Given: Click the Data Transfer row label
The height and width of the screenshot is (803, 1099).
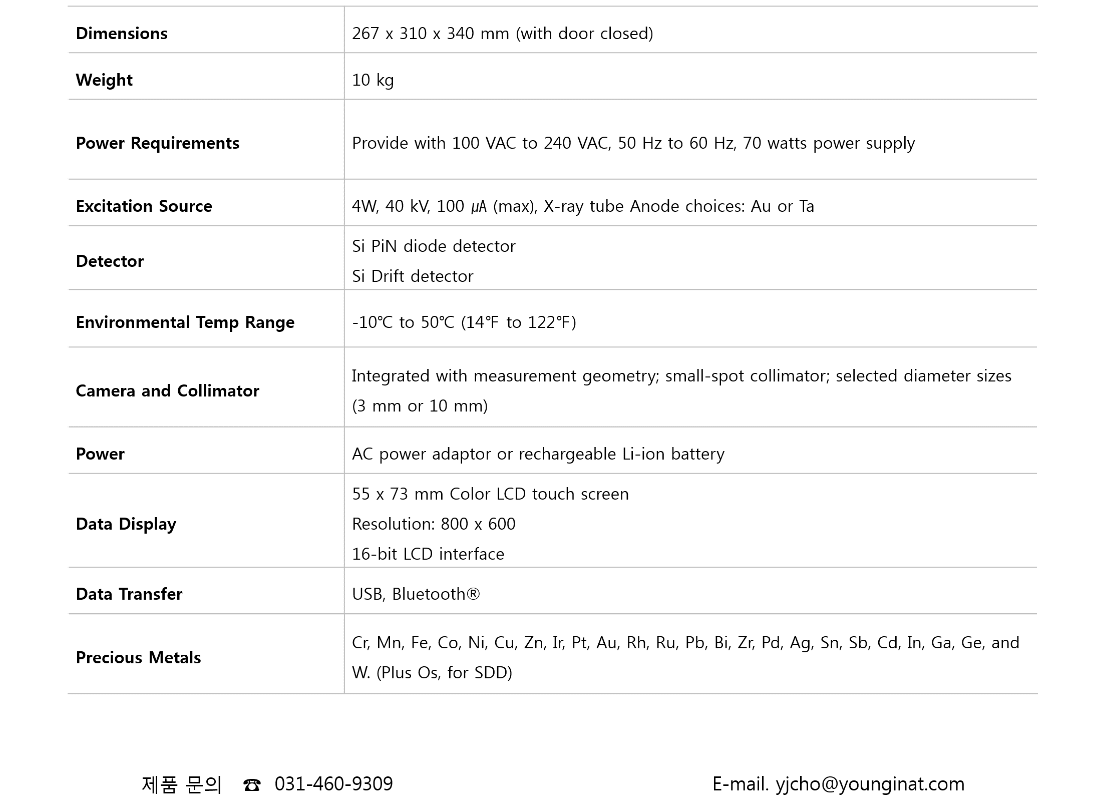Looking at the screenshot, I should (129, 594).
